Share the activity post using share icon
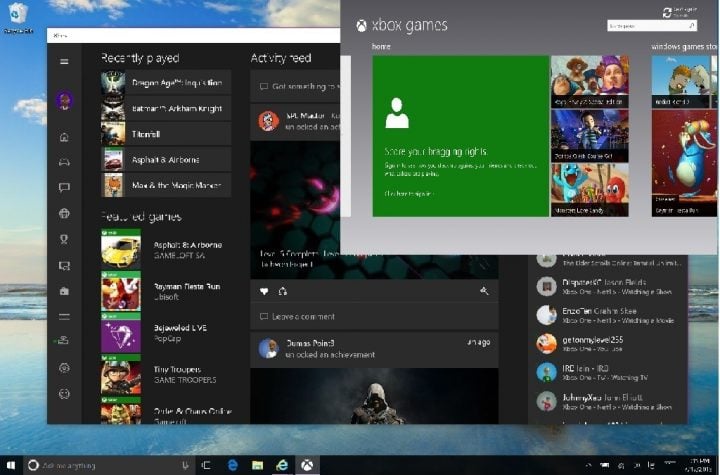720x475 pixels. (x=283, y=291)
